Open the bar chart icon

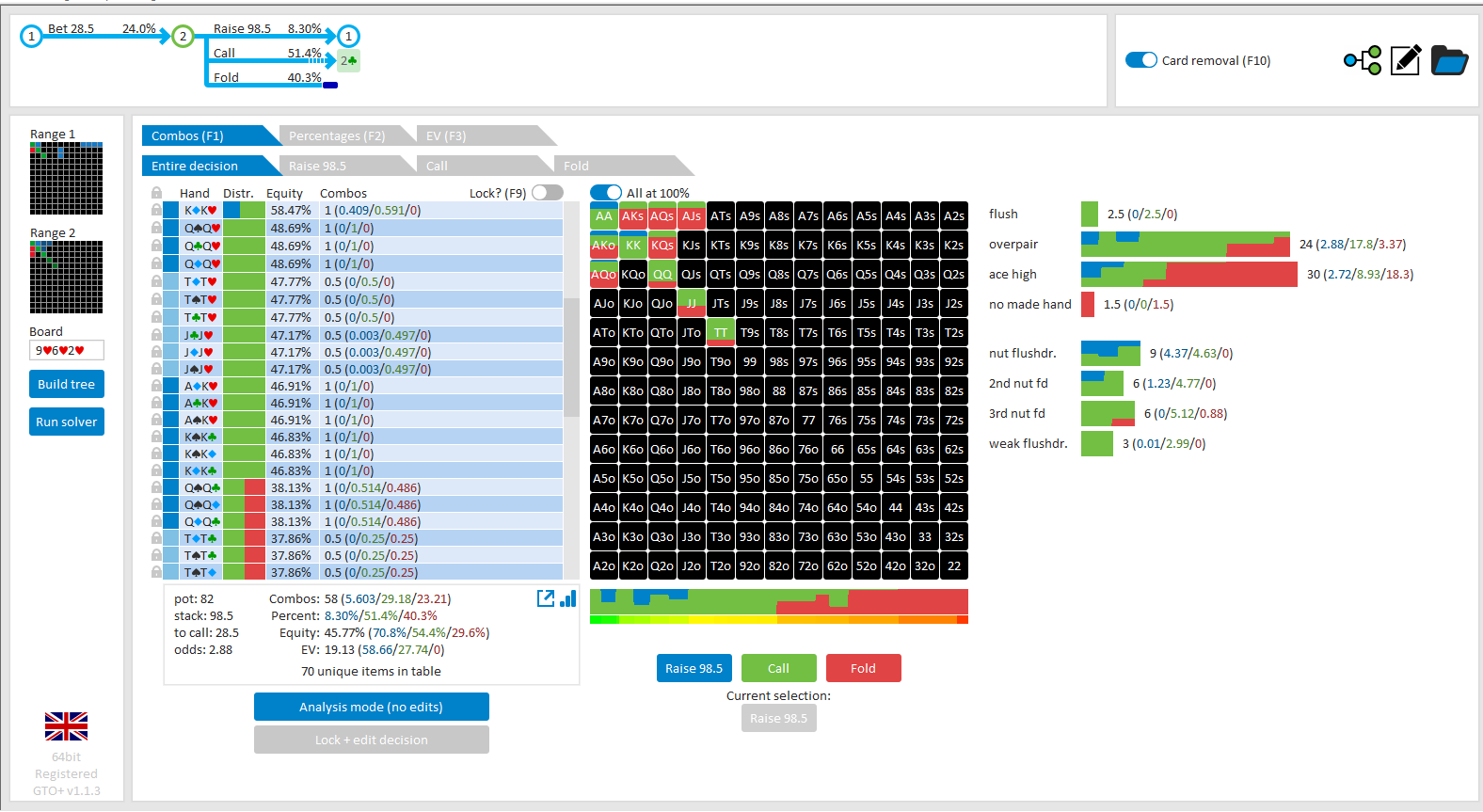(567, 598)
